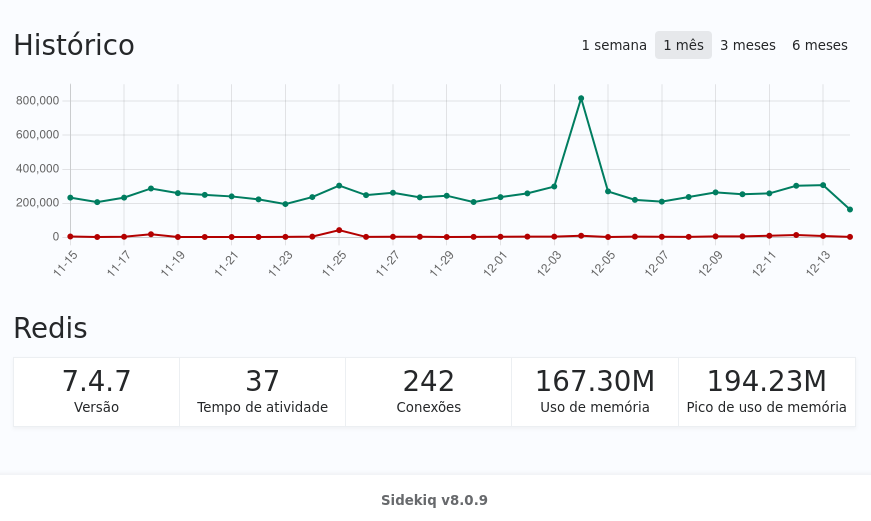
Task: Switch history to "6 meses"
Action: 819,45
